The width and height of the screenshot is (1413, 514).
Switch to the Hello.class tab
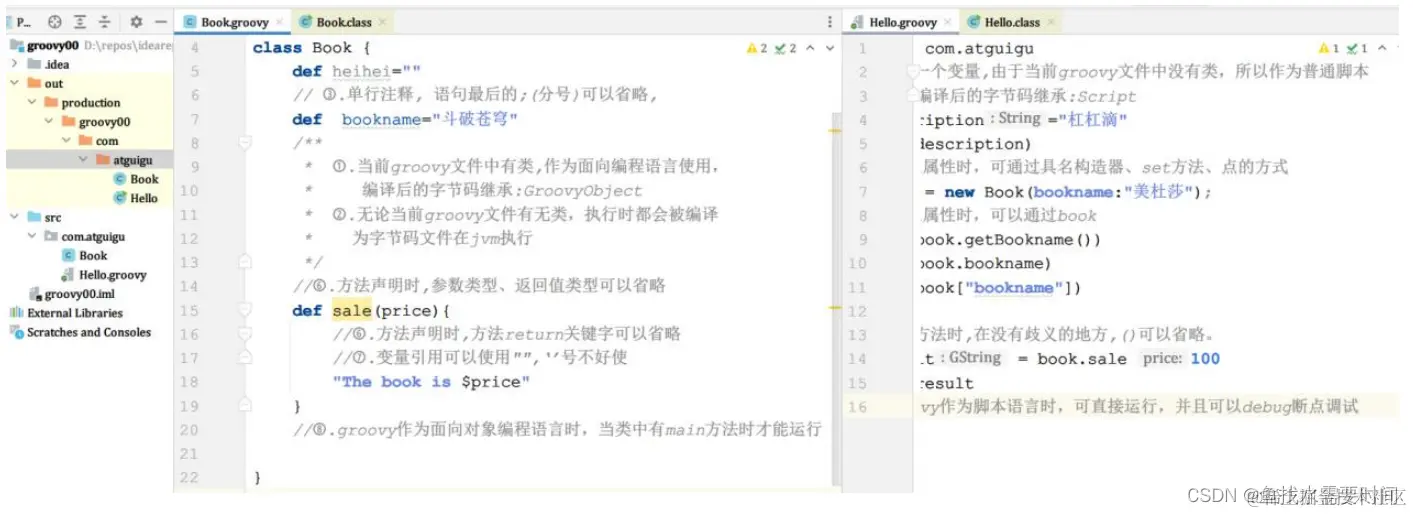1011,22
